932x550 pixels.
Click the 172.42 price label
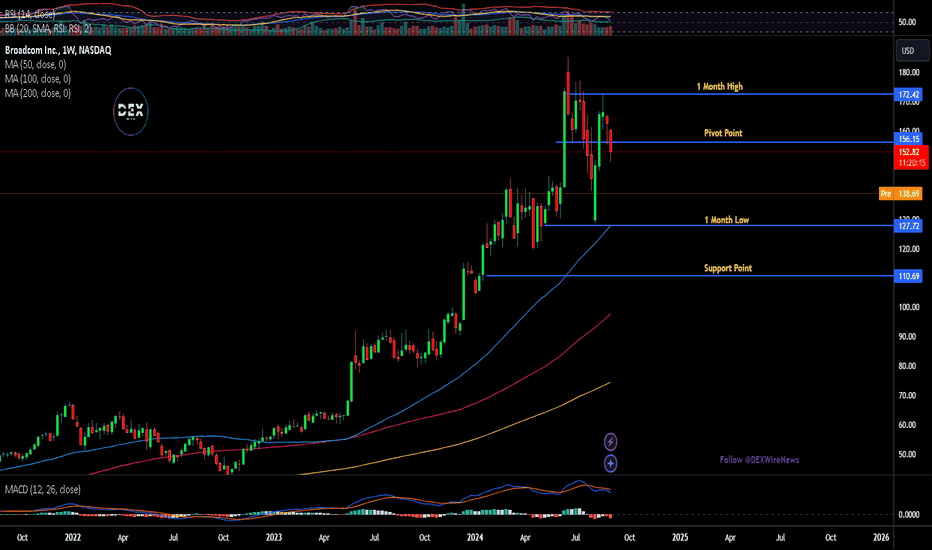point(908,95)
